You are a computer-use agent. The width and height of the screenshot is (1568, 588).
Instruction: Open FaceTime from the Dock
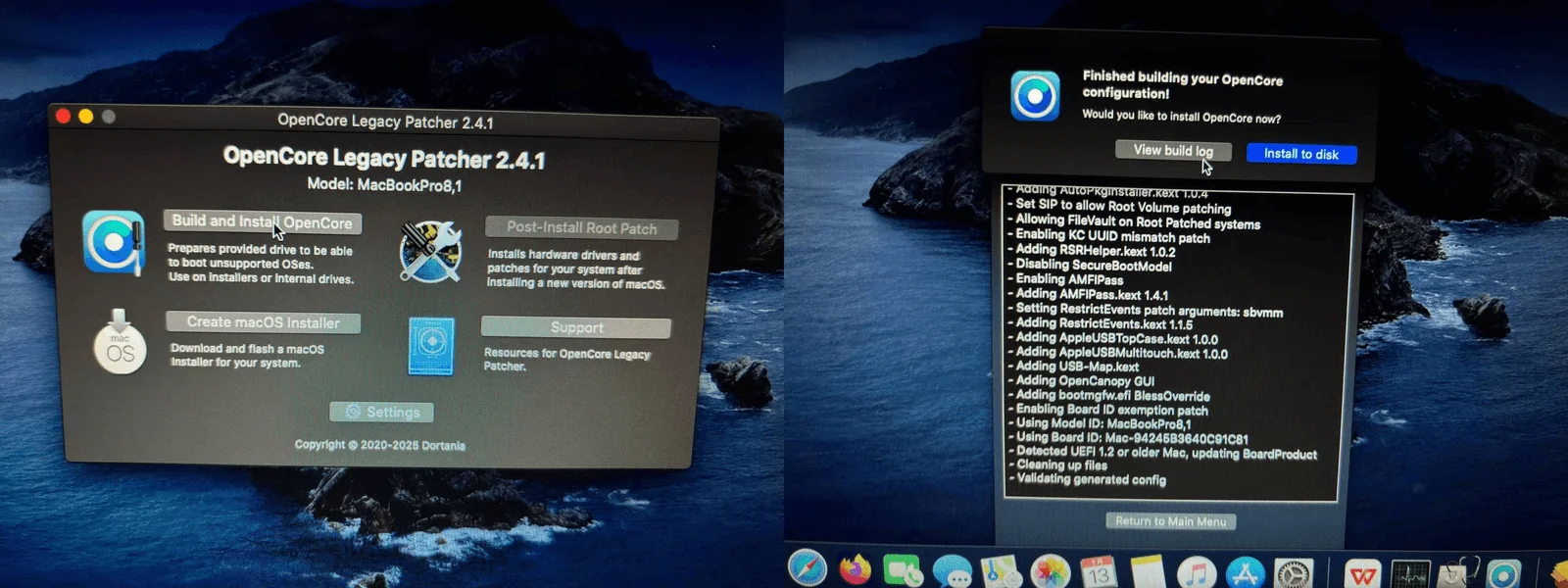903,571
